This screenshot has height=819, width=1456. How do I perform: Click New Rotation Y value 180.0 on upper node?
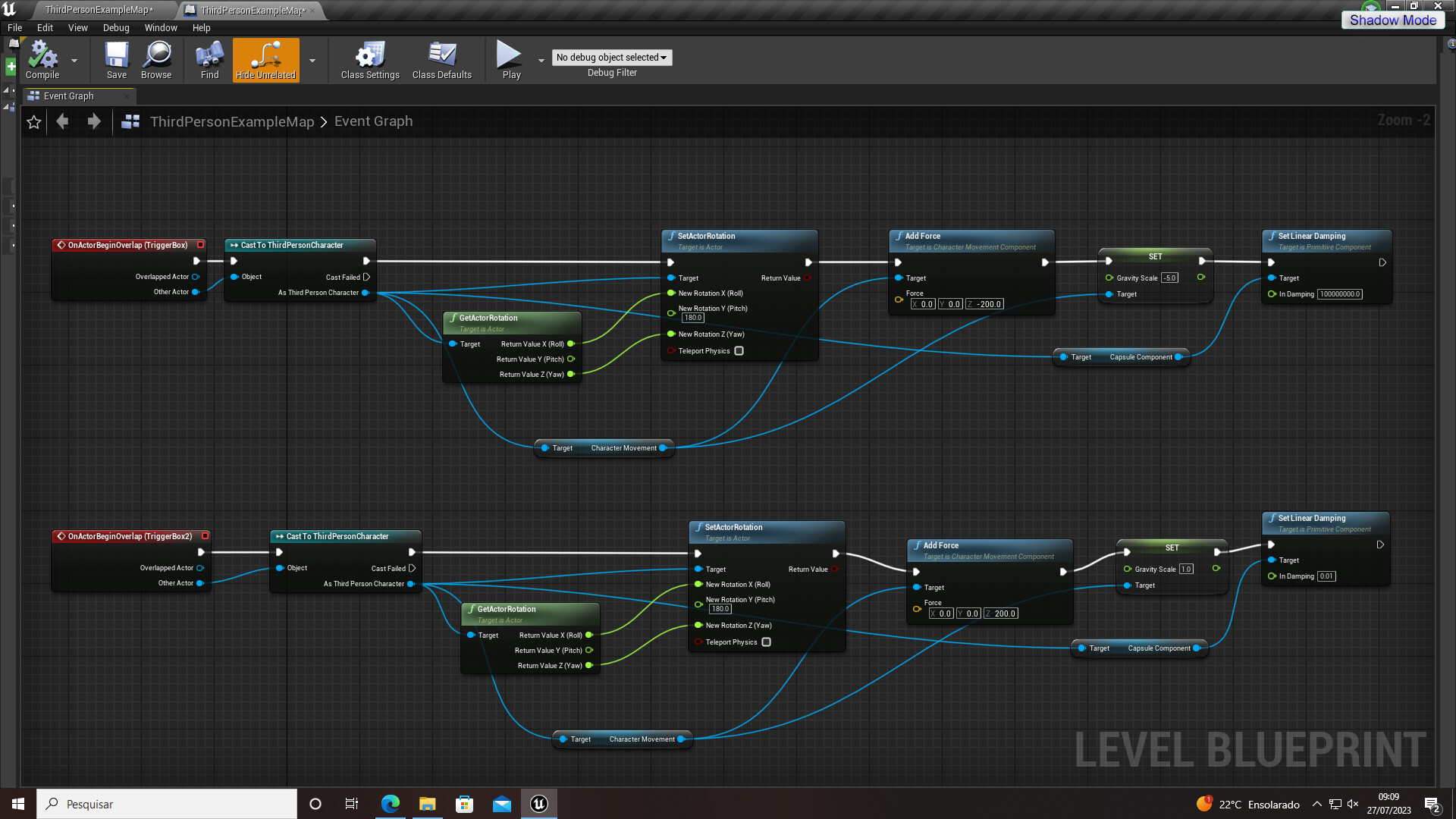click(x=693, y=318)
